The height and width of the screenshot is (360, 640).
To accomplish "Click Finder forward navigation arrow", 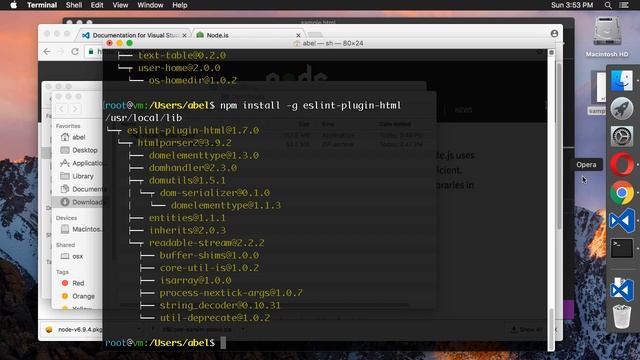I will pos(75,109).
